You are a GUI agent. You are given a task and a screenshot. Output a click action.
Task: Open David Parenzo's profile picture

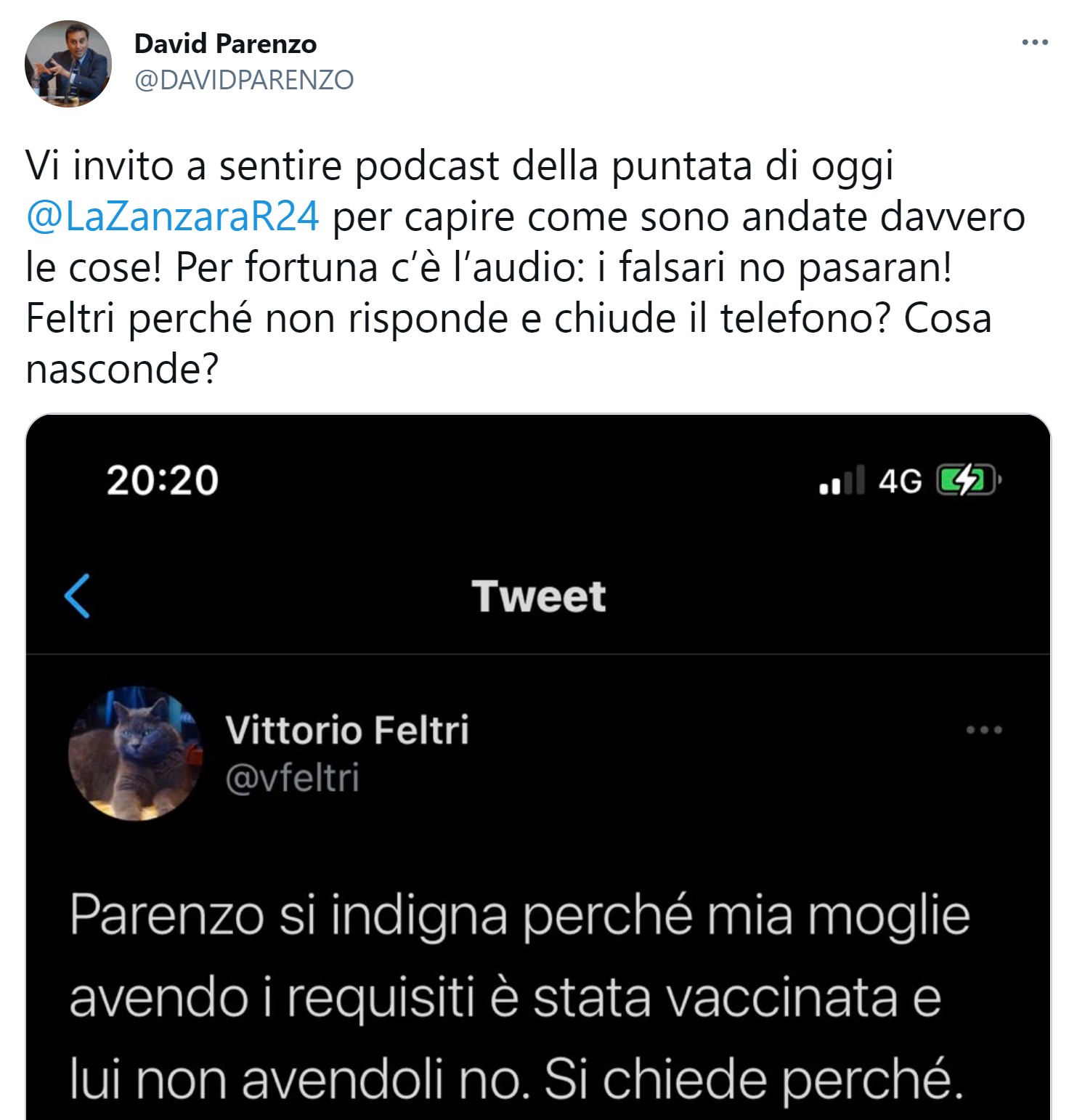[68, 64]
